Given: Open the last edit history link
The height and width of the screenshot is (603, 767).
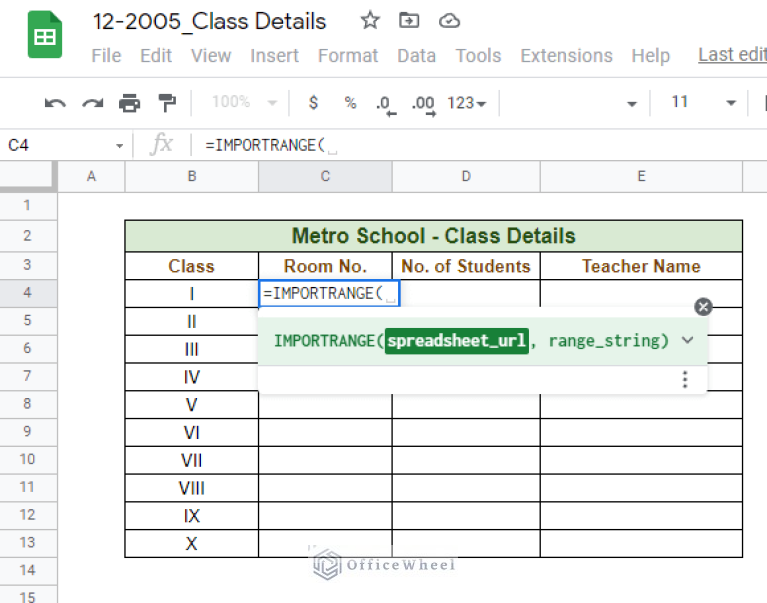Looking at the screenshot, I should point(731,55).
